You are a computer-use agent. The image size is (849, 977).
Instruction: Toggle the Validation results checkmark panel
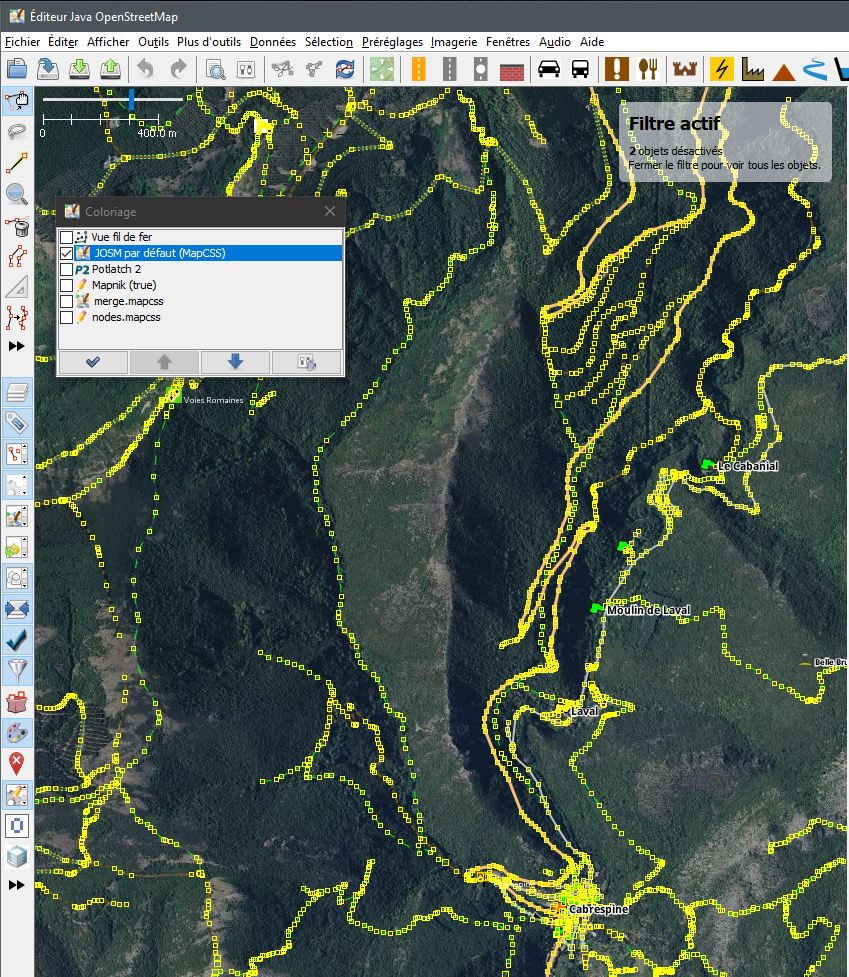point(17,640)
